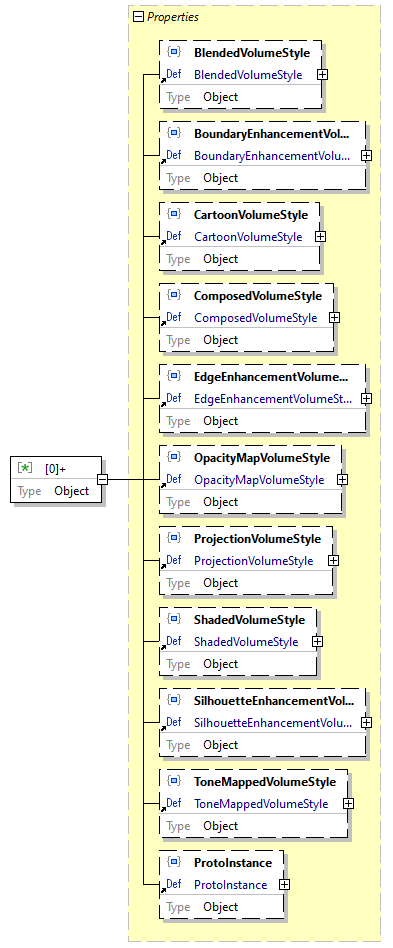
Task: Expand the ComposedVolumeStyle node
Action: point(334,317)
